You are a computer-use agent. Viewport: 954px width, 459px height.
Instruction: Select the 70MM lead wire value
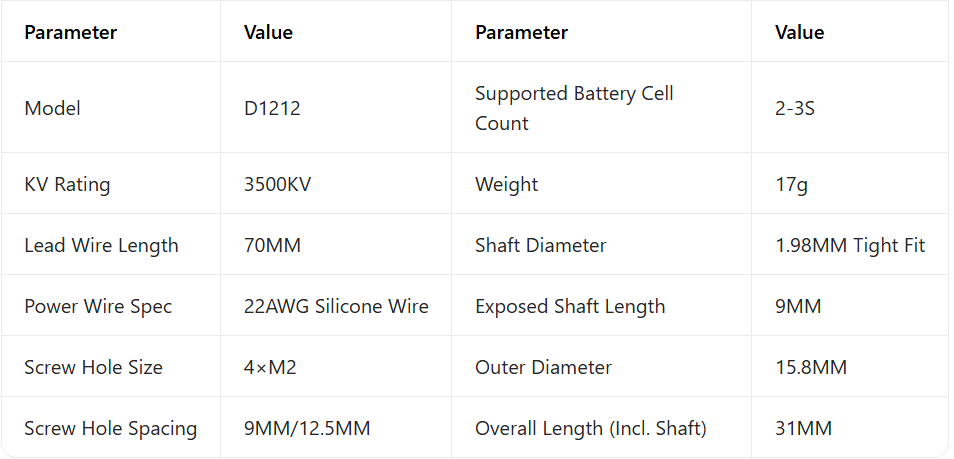pos(273,245)
